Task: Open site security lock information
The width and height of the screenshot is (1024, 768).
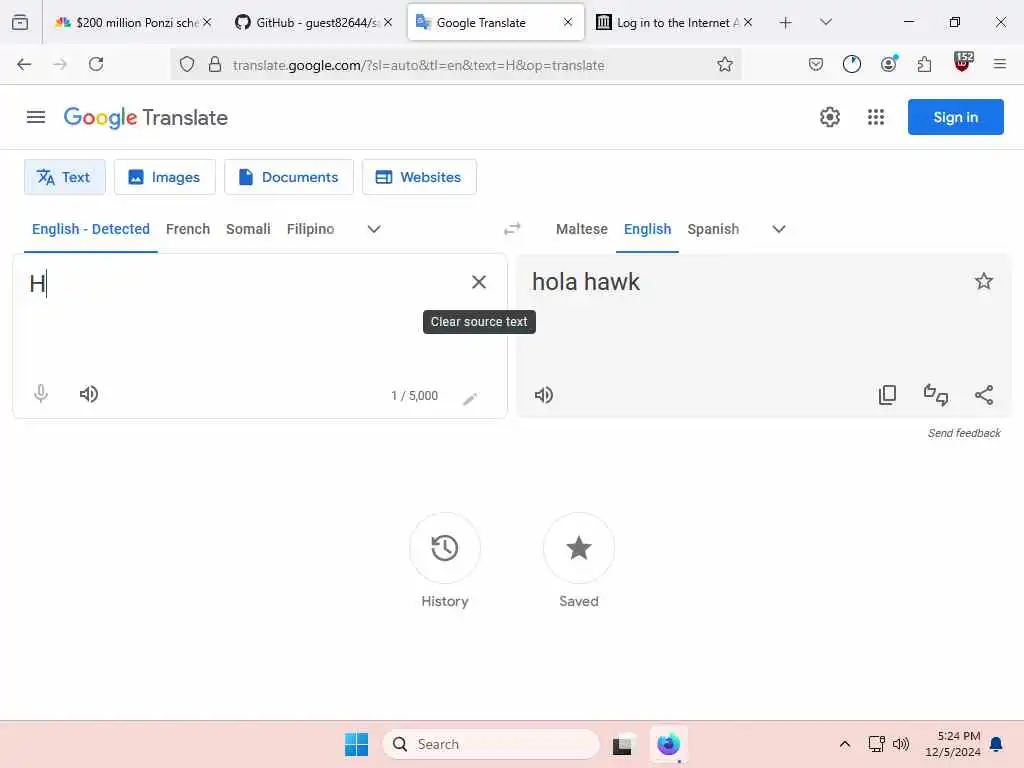Action: (x=214, y=64)
